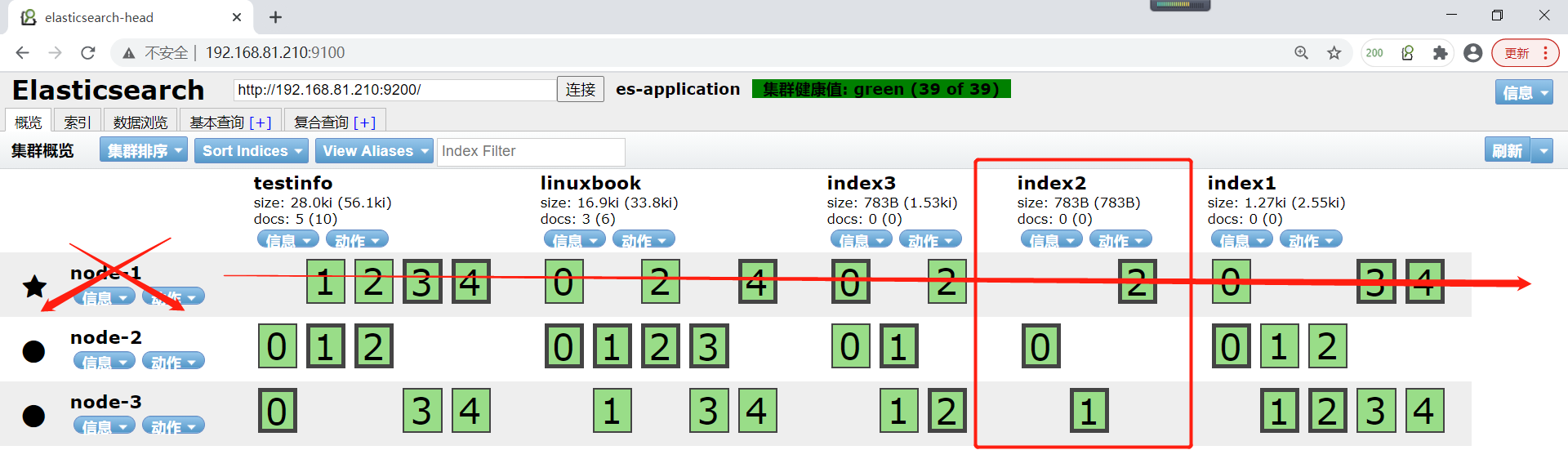This screenshot has height=450, width=1568.
Task: Open the extensions puzzle icon
Action: click(1441, 53)
